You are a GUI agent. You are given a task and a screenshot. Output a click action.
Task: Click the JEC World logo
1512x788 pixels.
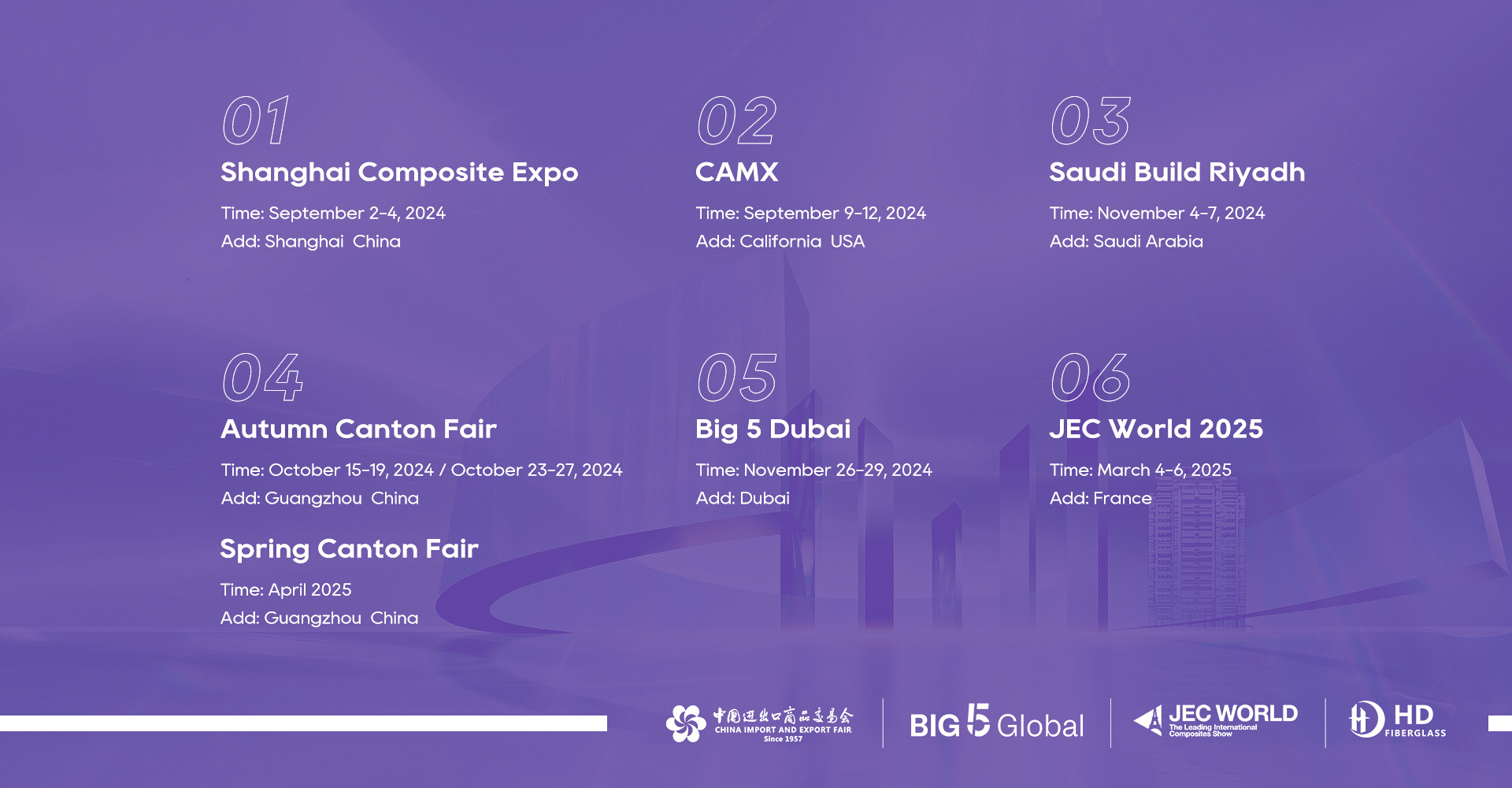point(1215,720)
